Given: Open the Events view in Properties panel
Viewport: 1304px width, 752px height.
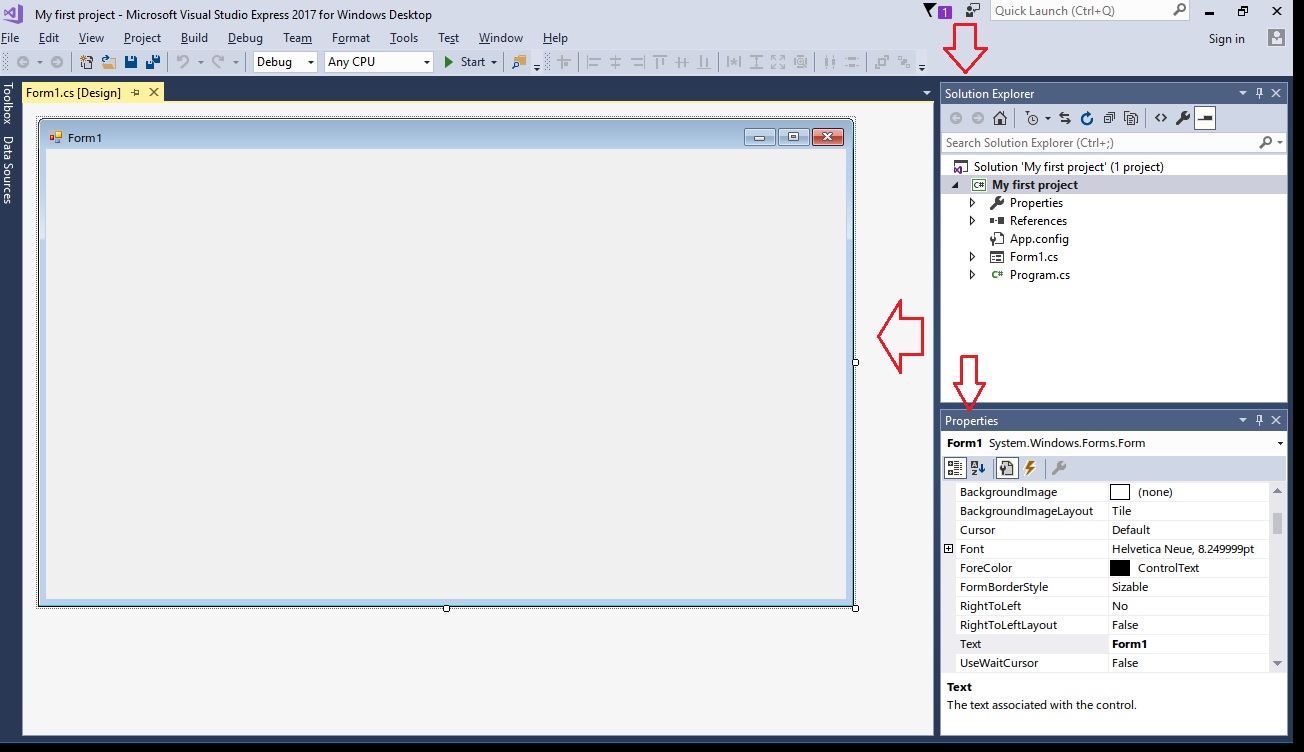Looking at the screenshot, I should click(1029, 467).
